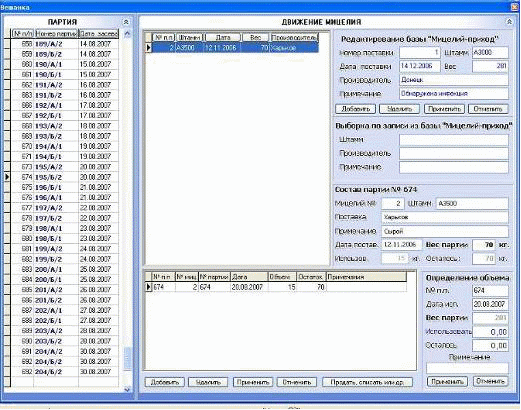Collapse the ПАРТИЯ panel with chevron icon
The height and width of the screenshot is (410, 521).
(126, 22)
